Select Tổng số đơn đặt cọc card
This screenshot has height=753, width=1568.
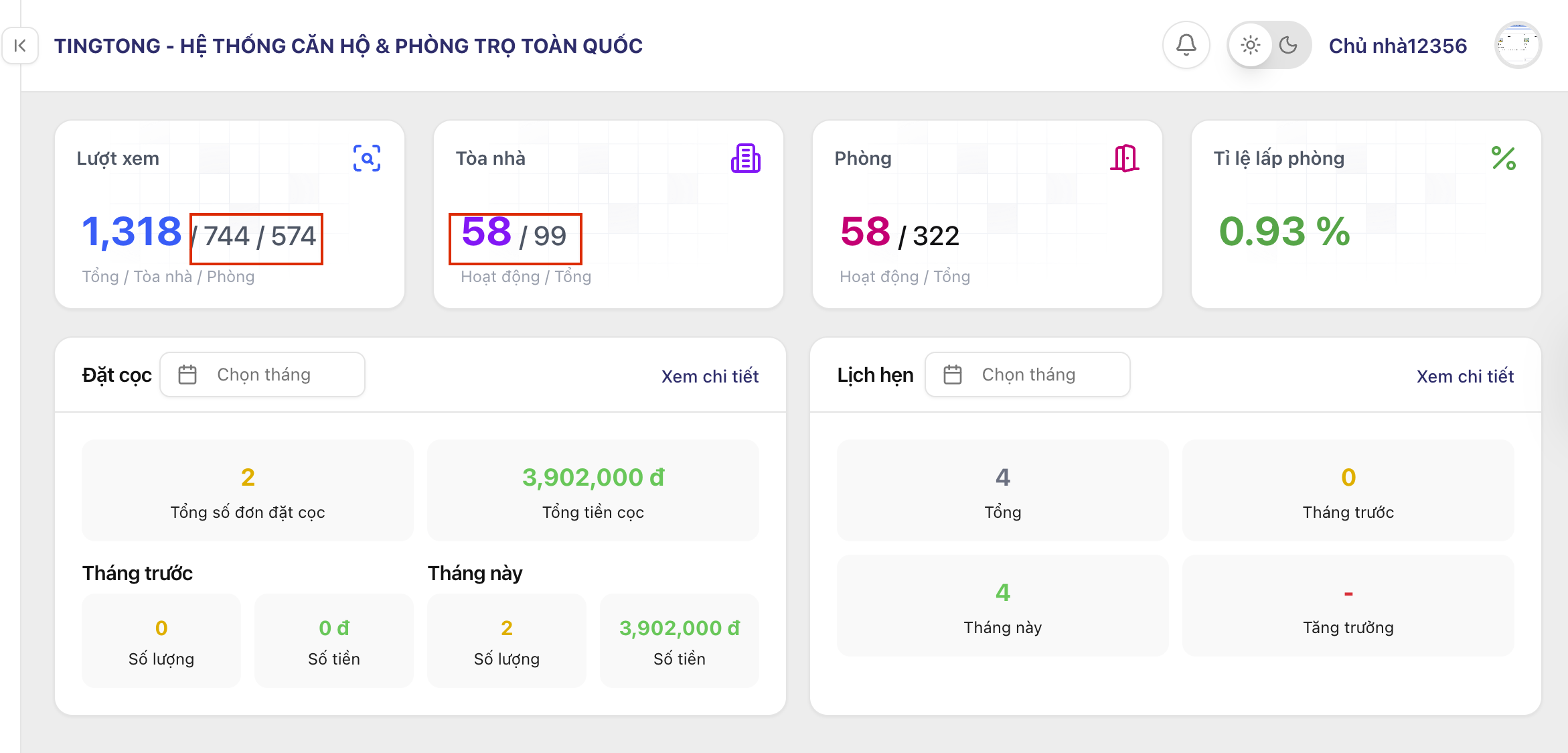click(x=248, y=490)
